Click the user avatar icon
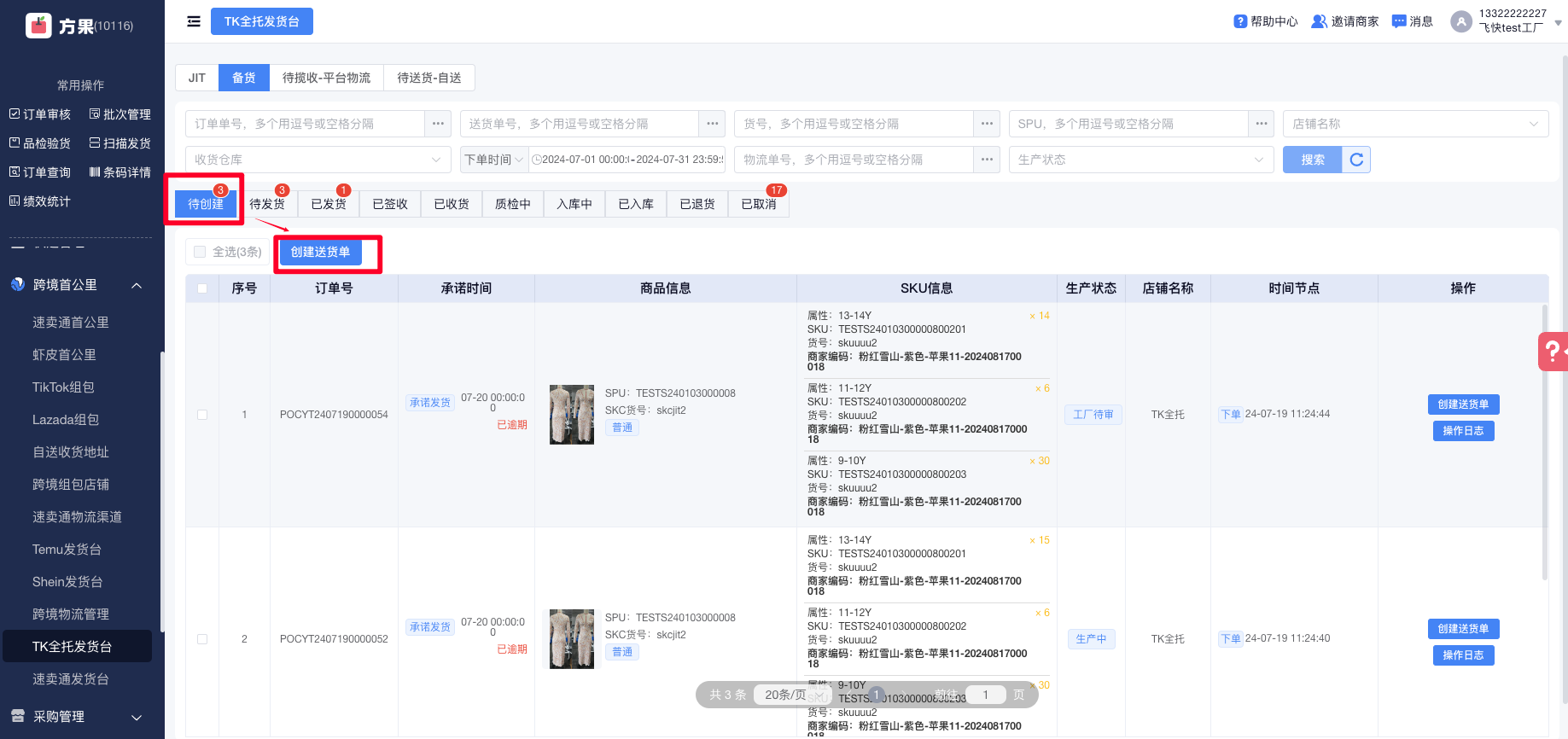The width and height of the screenshot is (1568, 739). coord(1461,21)
